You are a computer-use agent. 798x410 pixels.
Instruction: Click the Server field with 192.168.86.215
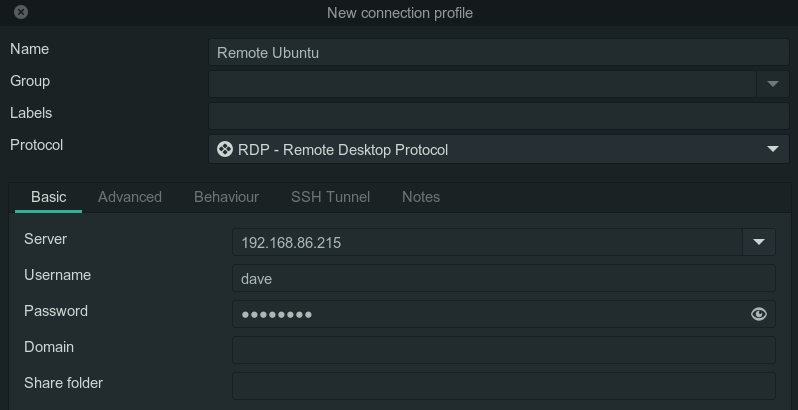pos(487,242)
